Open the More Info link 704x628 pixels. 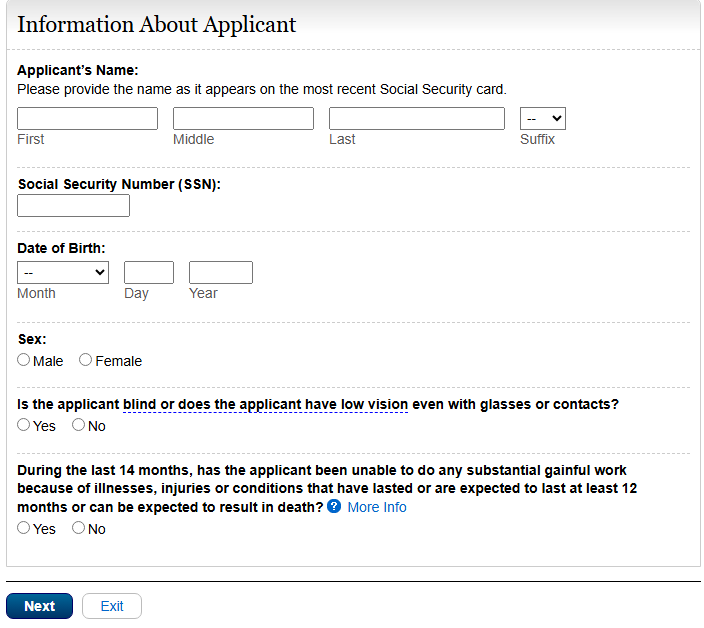(x=377, y=507)
